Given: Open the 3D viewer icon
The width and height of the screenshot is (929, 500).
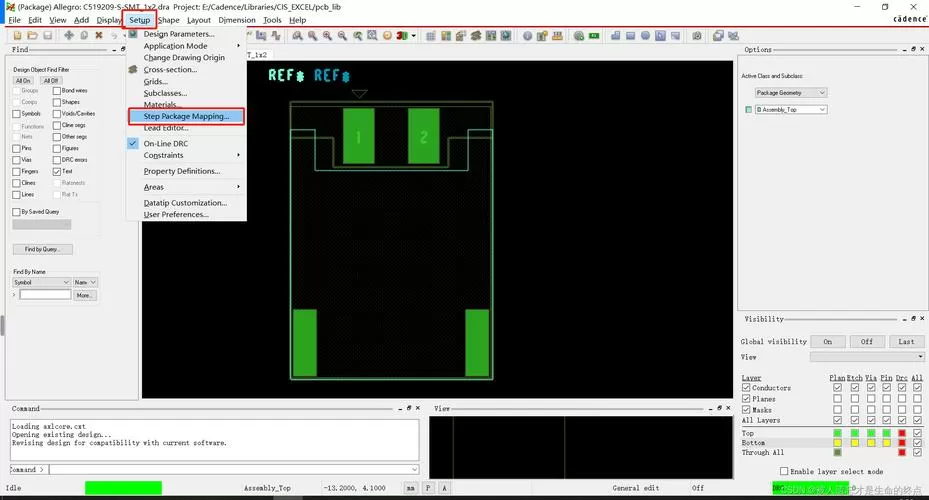Looking at the screenshot, I should click(x=402, y=36).
